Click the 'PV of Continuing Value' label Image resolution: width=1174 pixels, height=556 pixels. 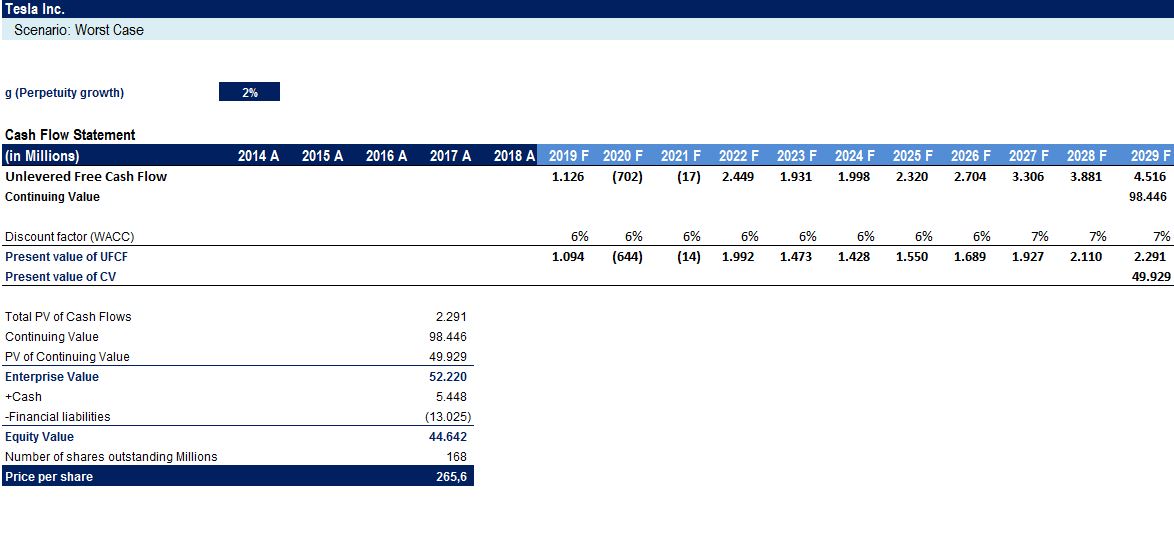point(67,357)
